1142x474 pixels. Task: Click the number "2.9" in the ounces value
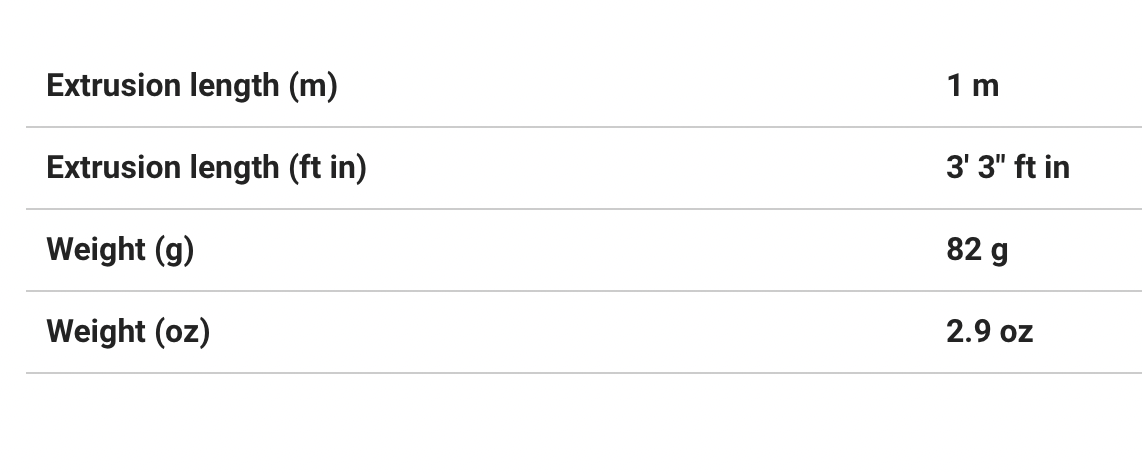pyautogui.click(x=969, y=332)
